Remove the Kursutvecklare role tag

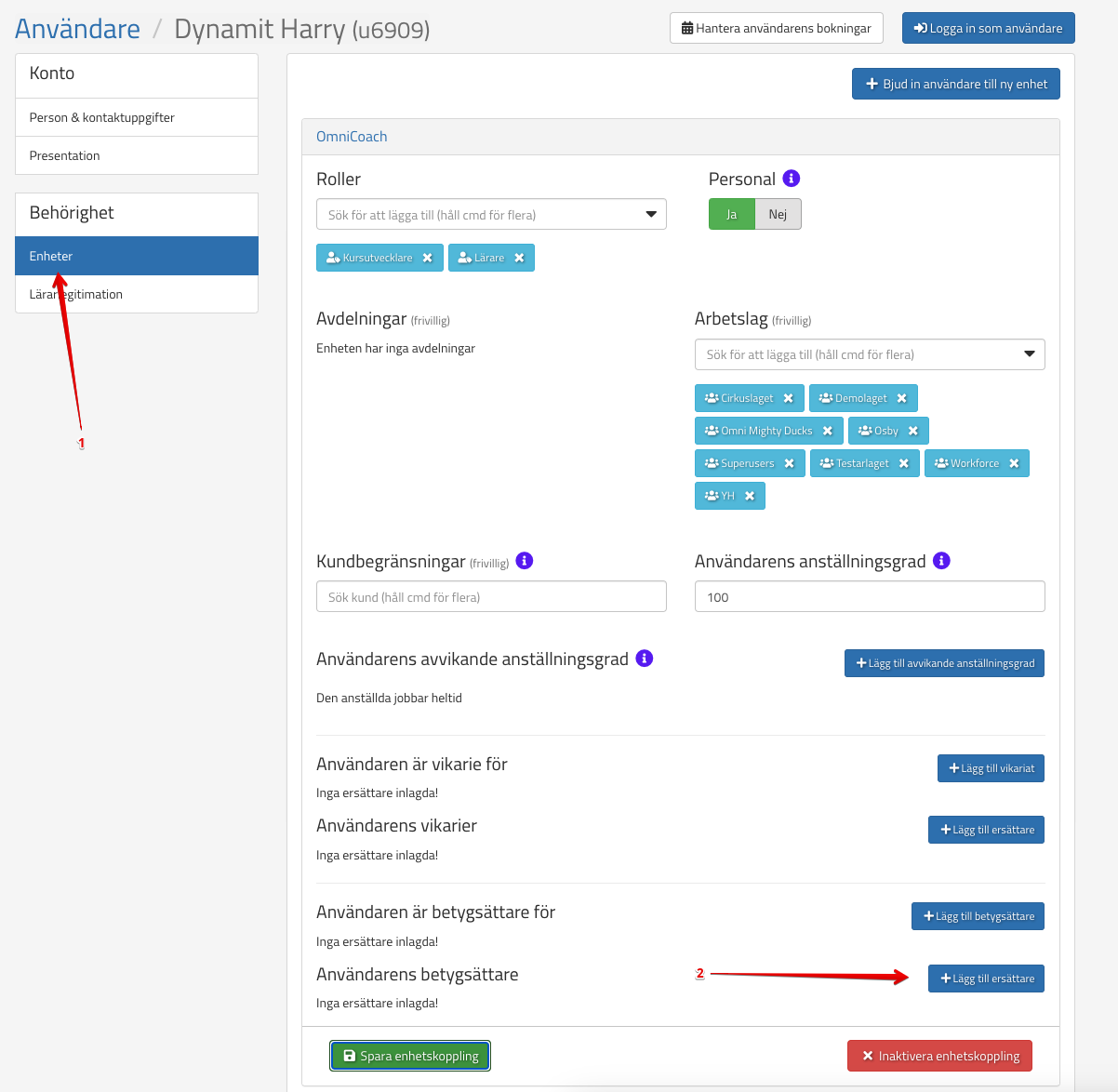point(427,259)
